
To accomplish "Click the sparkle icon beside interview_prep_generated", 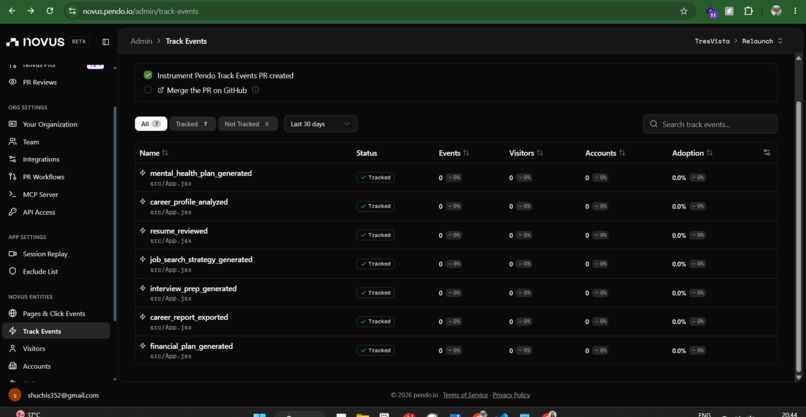I will coord(143,288).
